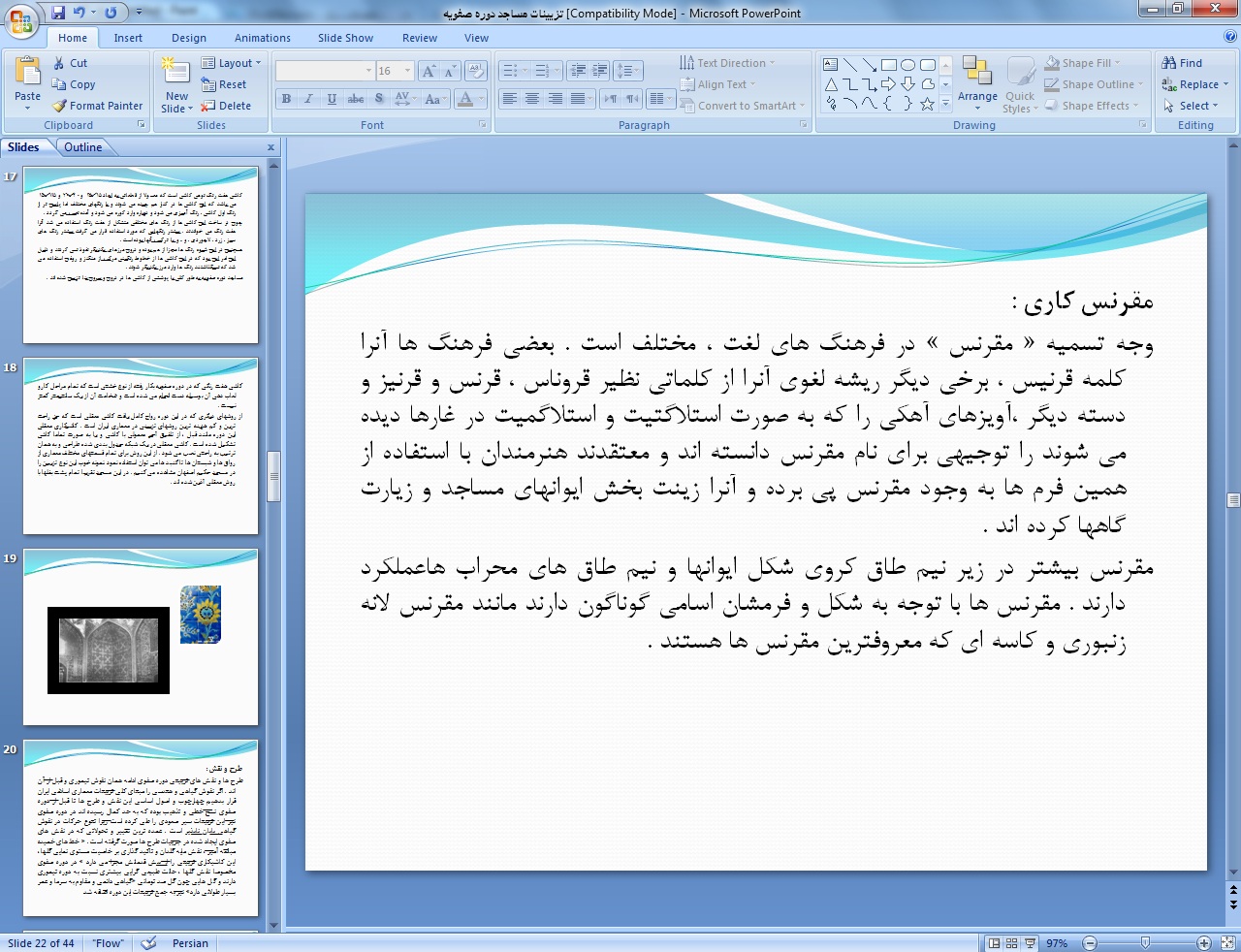
Task: Click the Save icon in quick access toolbar
Action: coord(58,13)
